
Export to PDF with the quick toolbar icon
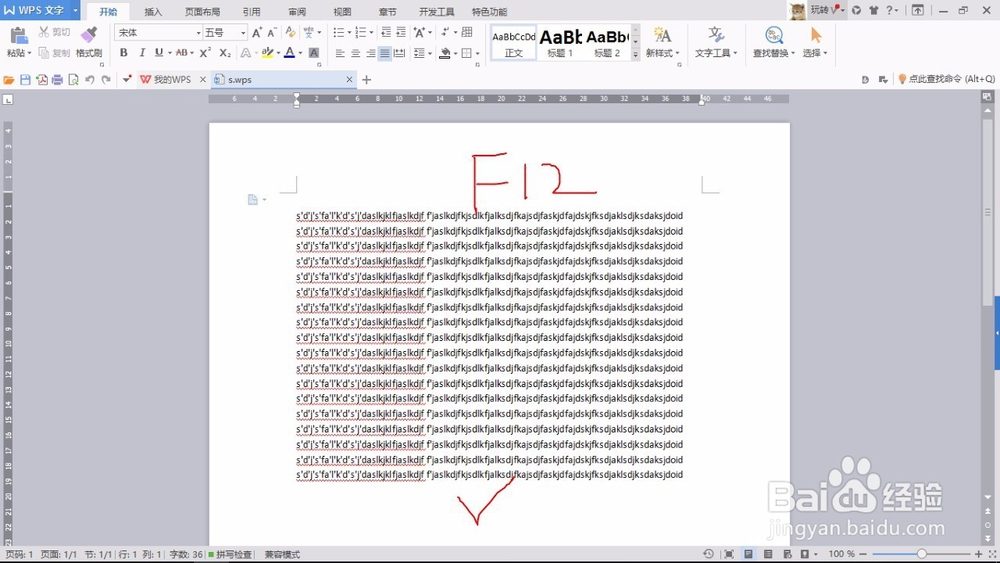pyautogui.click(x=41, y=80)
